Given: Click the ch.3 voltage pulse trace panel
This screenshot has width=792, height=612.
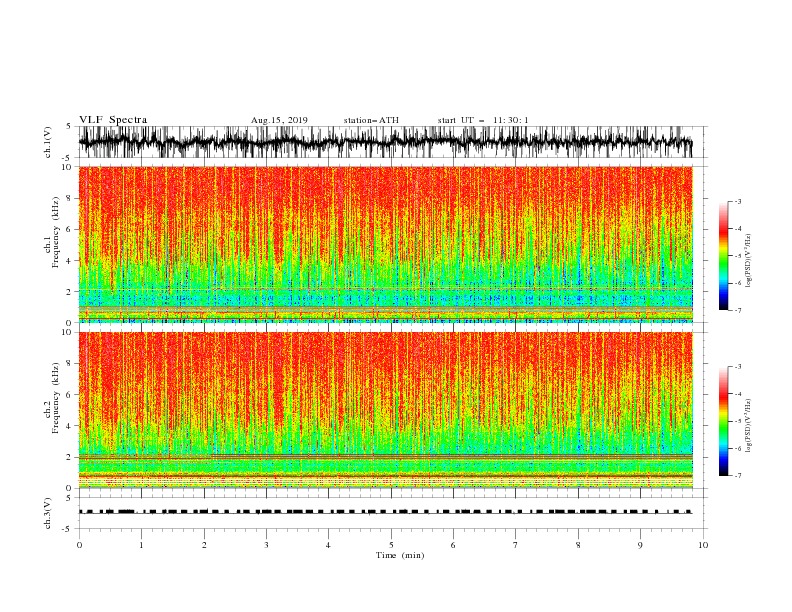Looking at the screenshot, I should point(393,513).
